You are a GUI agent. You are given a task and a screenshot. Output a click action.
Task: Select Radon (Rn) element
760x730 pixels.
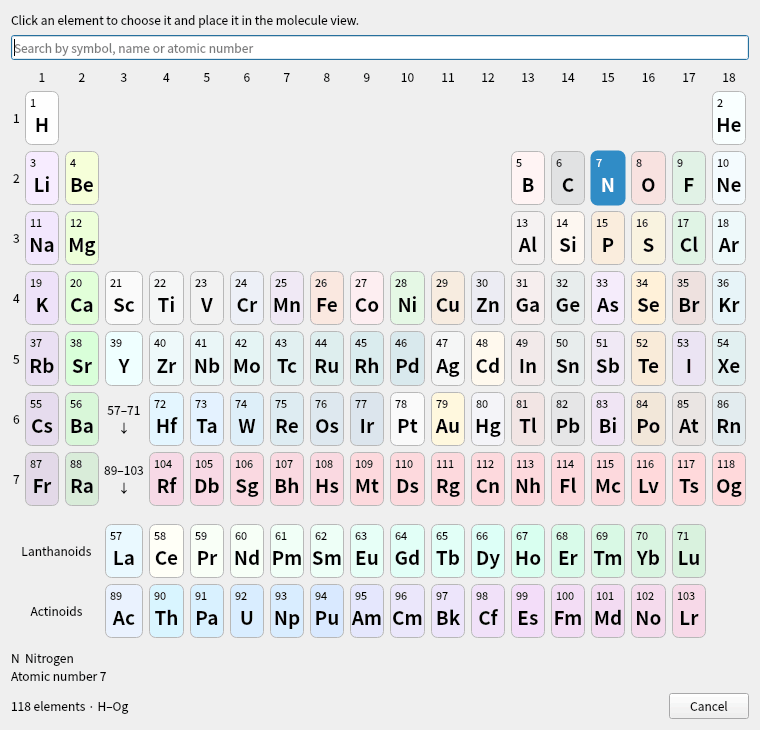pos(729,419)
